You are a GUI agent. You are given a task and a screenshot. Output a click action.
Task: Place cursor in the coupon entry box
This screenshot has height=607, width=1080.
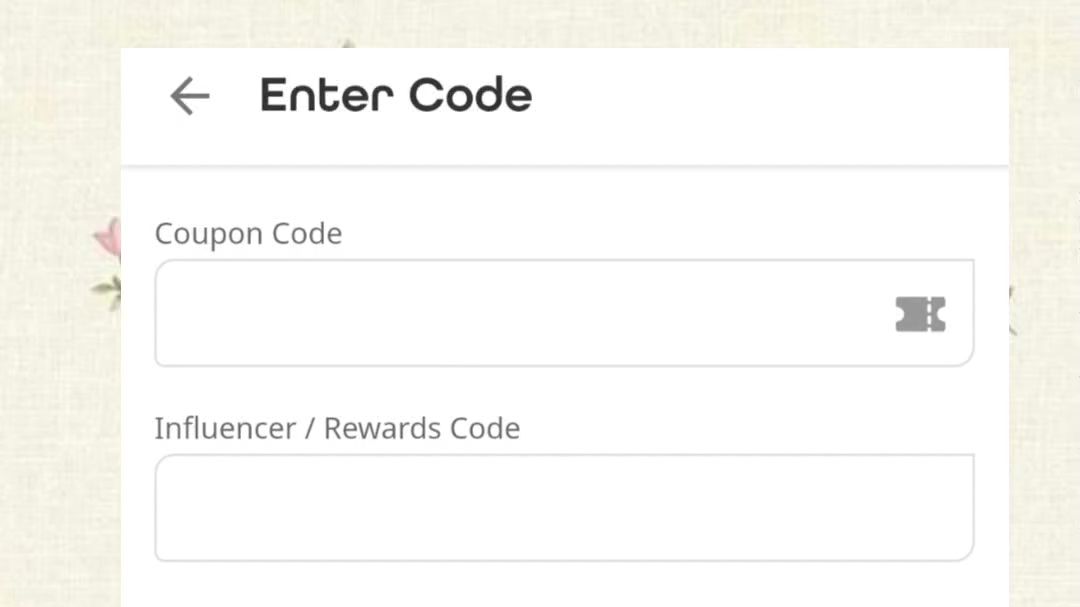520,313
